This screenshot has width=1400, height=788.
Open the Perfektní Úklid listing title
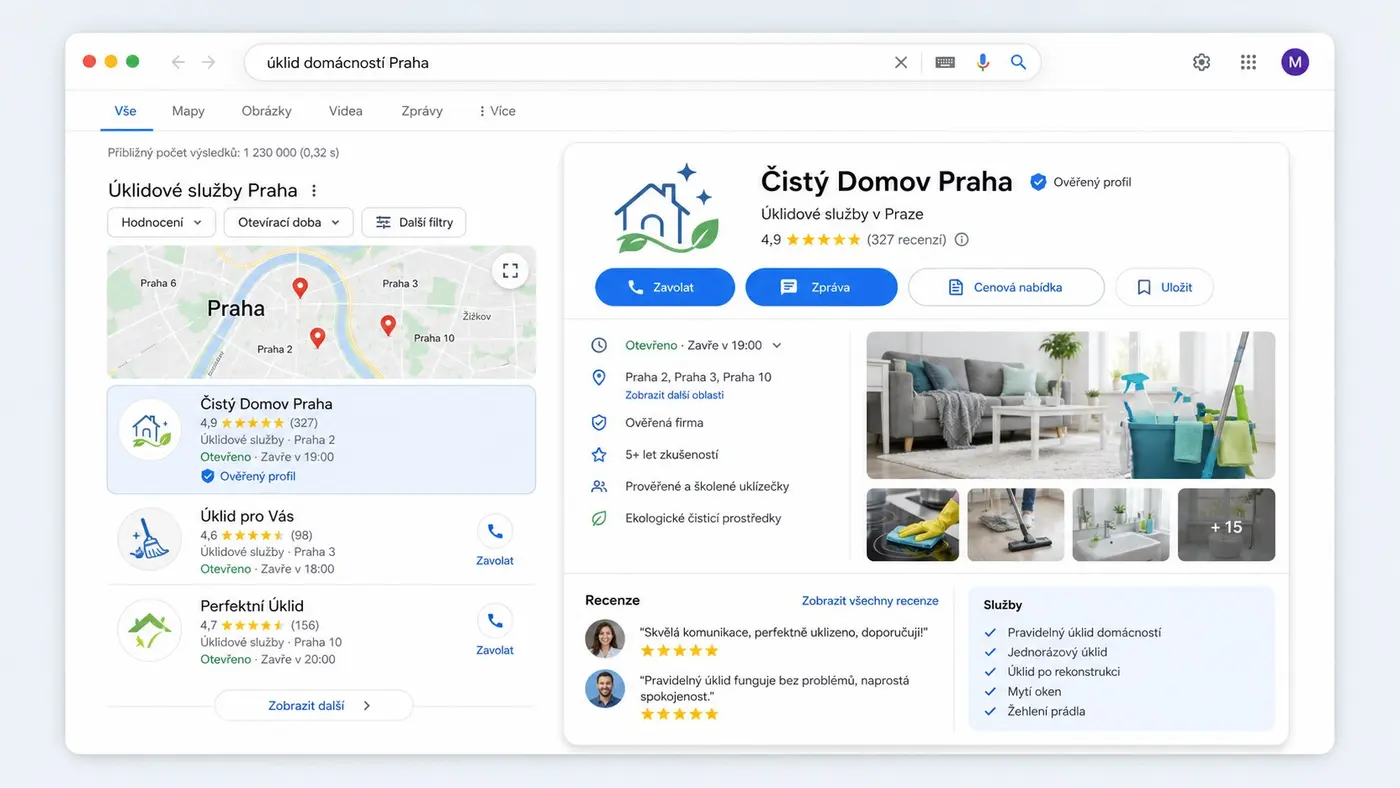click(252, 606)
